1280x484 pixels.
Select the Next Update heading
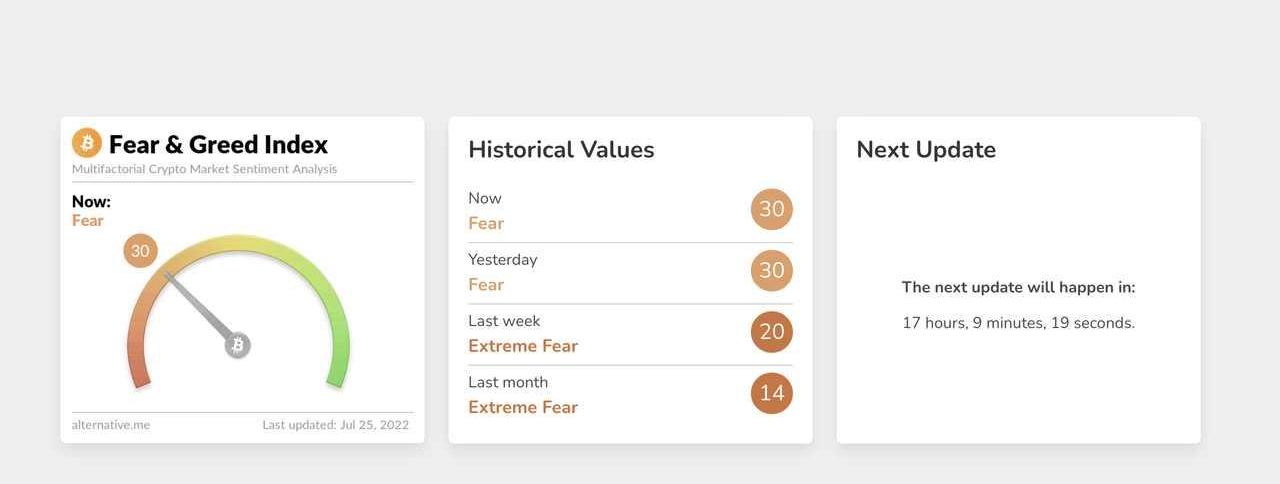[926, 150]
